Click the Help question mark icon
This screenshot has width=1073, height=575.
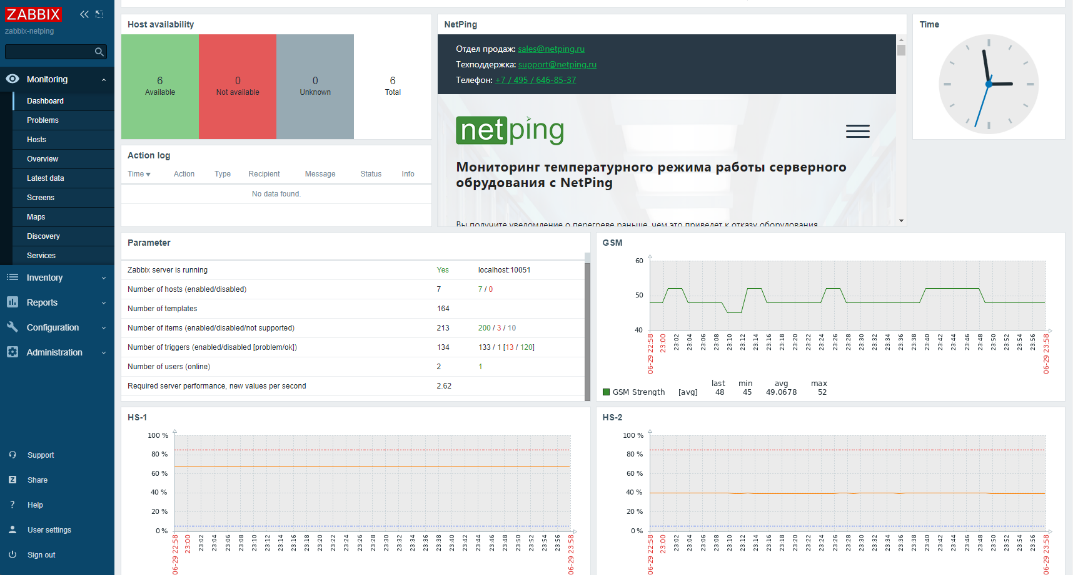point(12,505)
